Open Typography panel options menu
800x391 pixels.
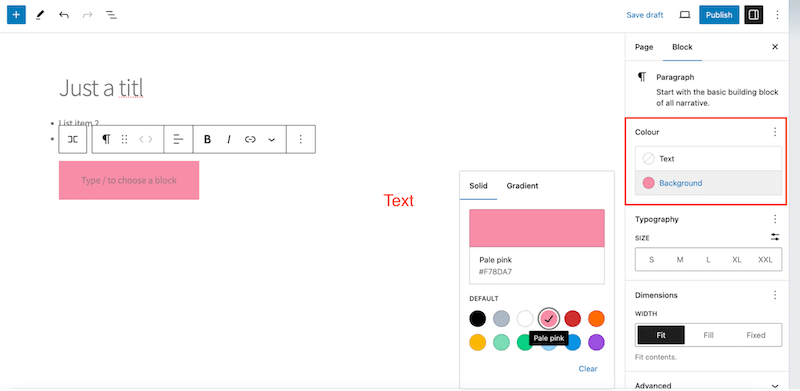pyautogui.click(x=775, y=219)
